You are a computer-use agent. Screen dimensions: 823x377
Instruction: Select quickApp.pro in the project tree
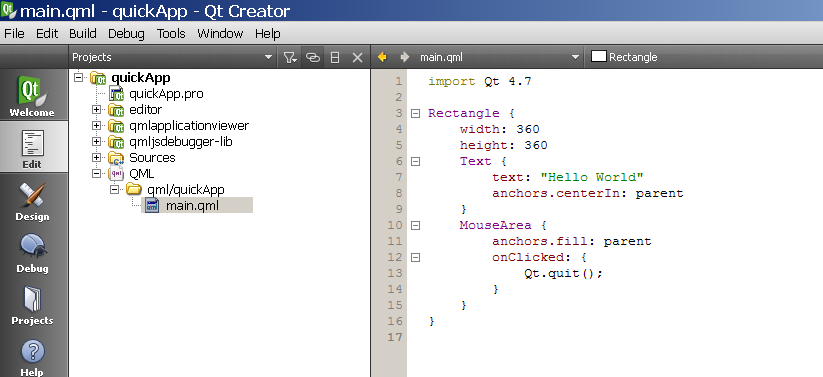click(166, 94)
